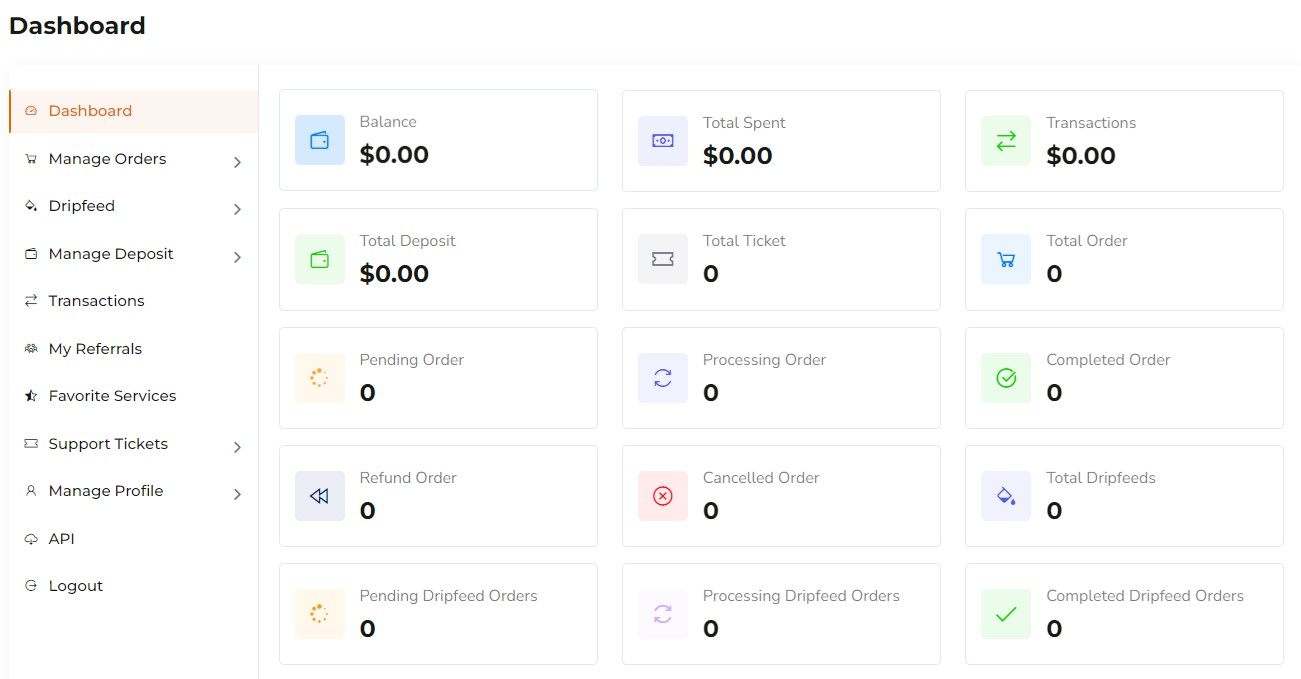Image resolution: width=1301 pixels, height=679 pixels.
Task: Click the API sidebar link
Action: coord(61,539)
